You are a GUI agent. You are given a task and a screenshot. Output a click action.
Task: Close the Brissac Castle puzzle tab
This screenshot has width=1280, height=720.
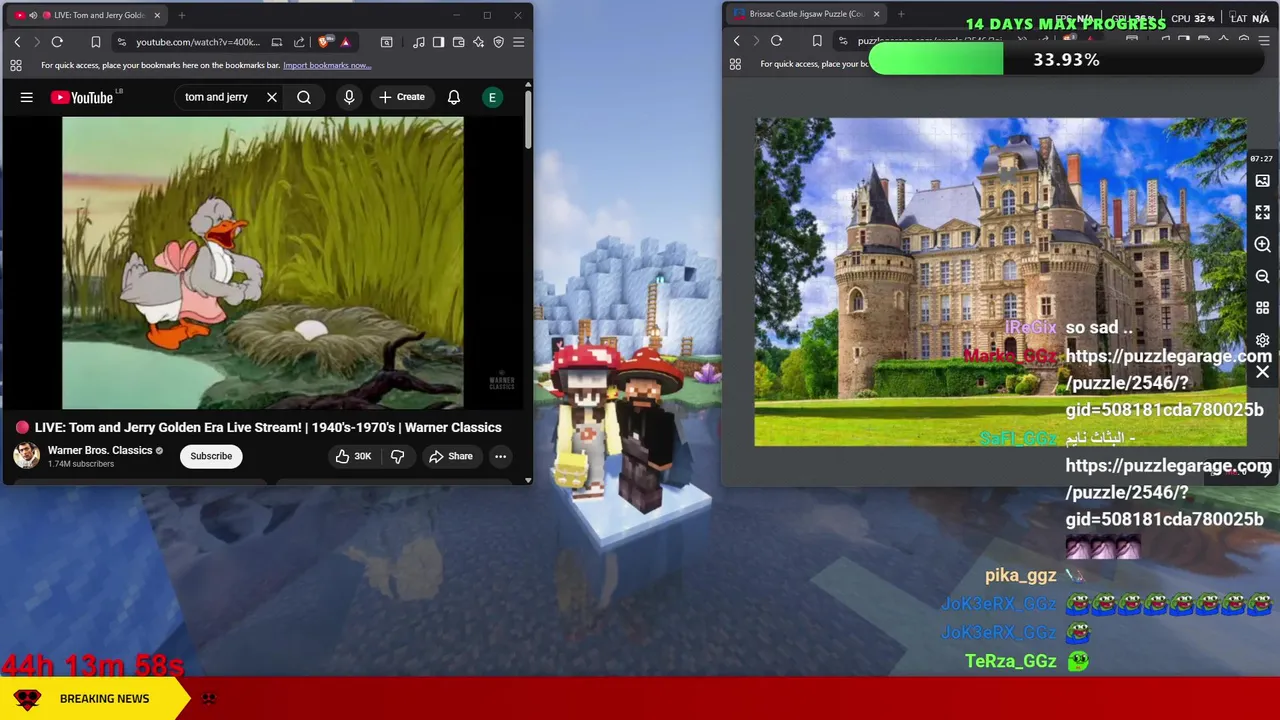[876, 14]
